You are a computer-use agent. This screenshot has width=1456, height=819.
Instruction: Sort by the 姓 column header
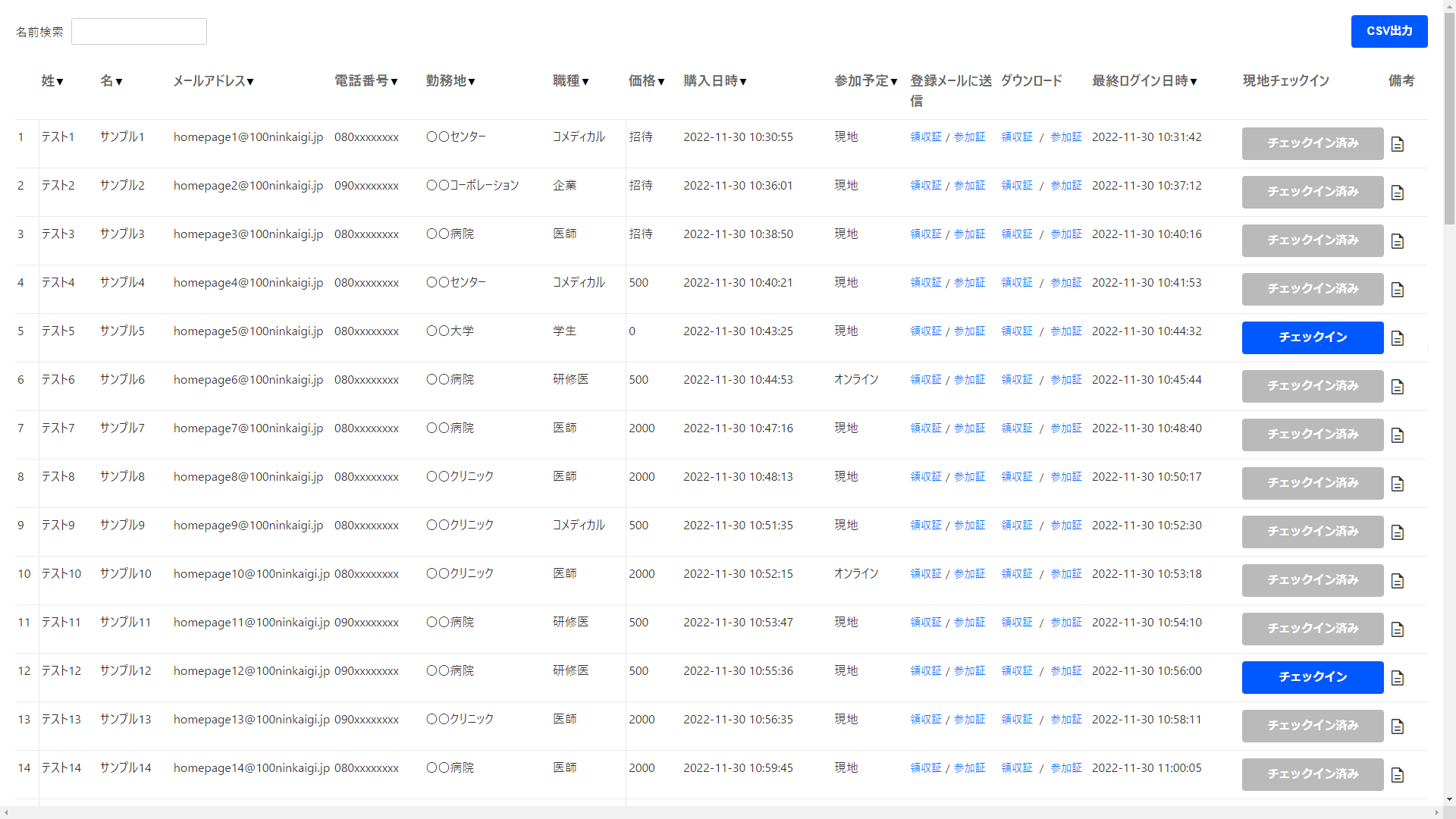52,81
